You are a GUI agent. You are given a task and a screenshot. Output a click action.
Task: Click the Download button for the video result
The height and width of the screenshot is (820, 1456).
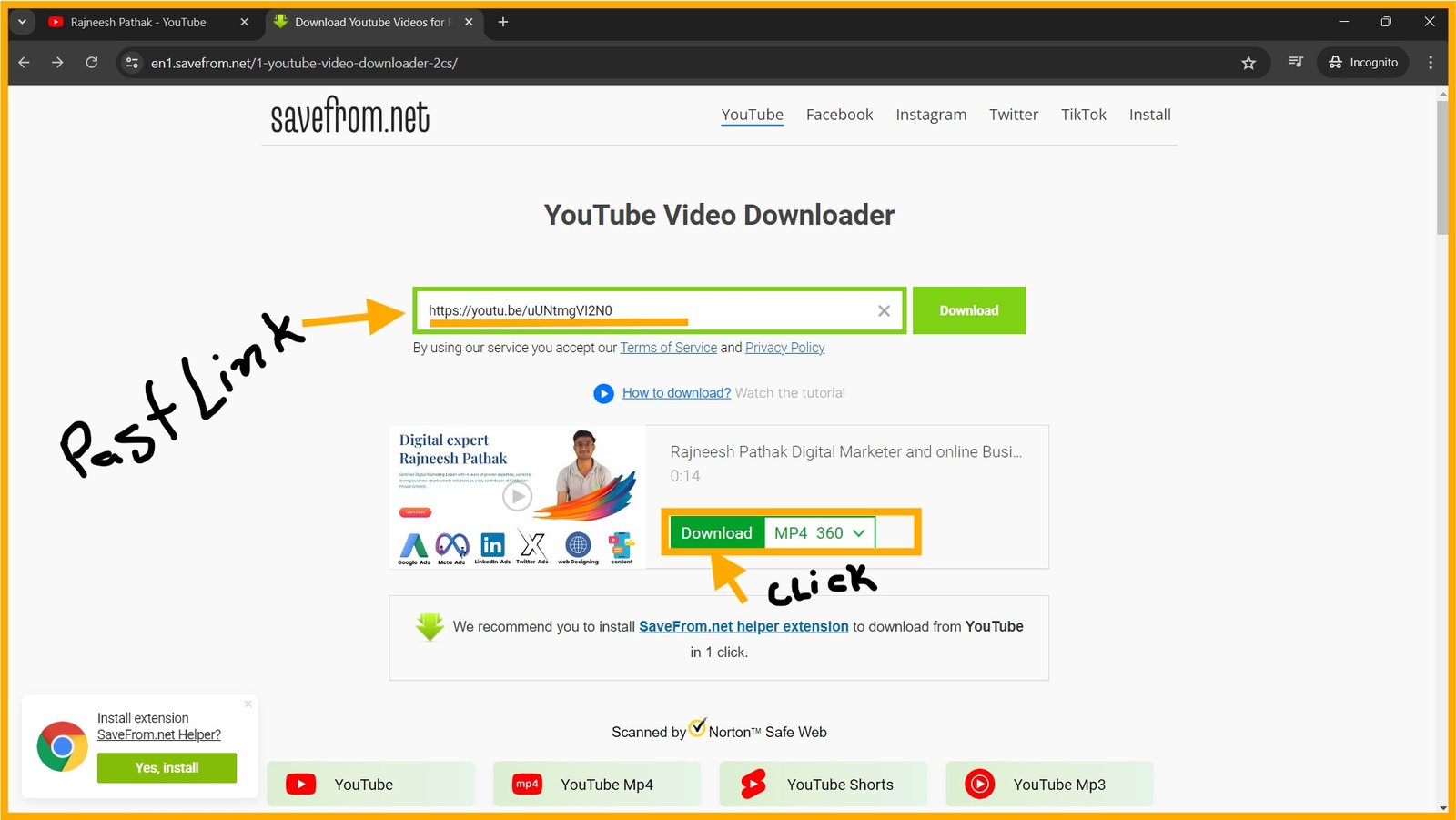717,533
